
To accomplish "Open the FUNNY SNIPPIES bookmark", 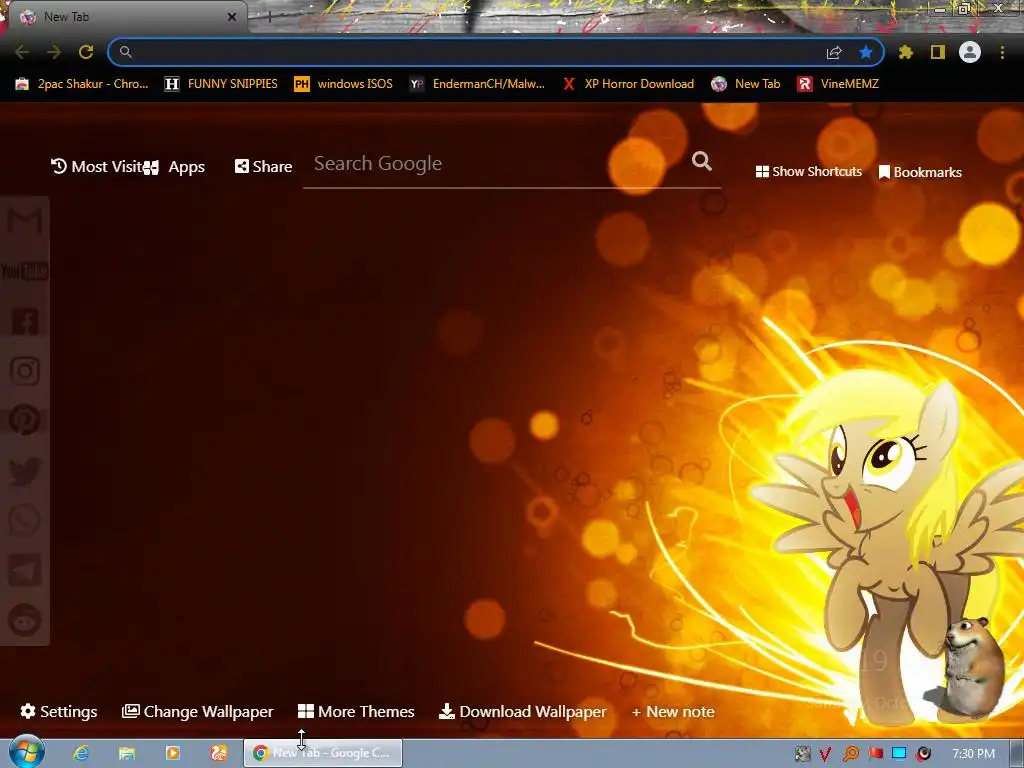I will click(221, 84).
